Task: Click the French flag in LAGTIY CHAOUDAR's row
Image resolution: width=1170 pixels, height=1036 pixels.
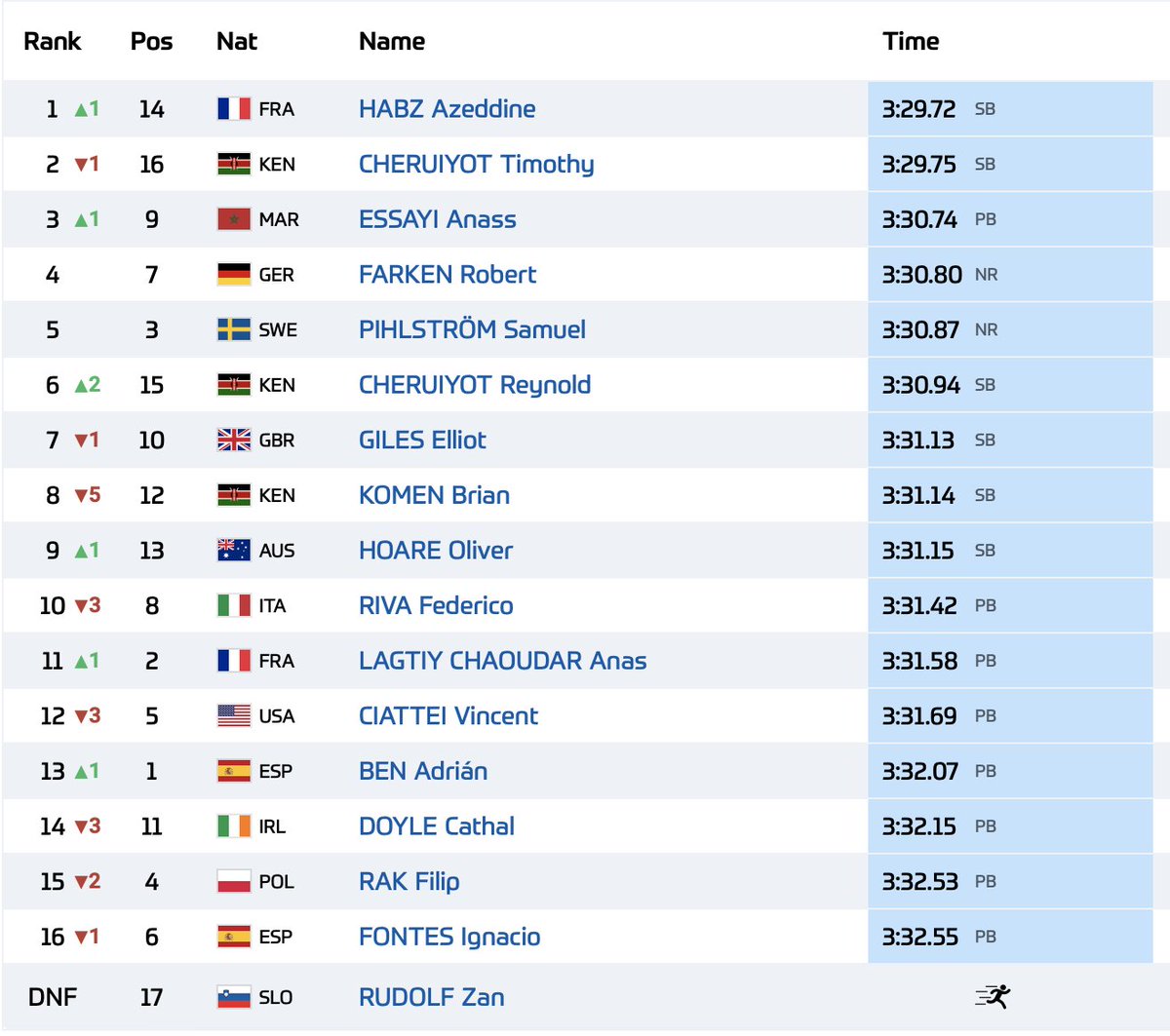Action: [234, 661]
